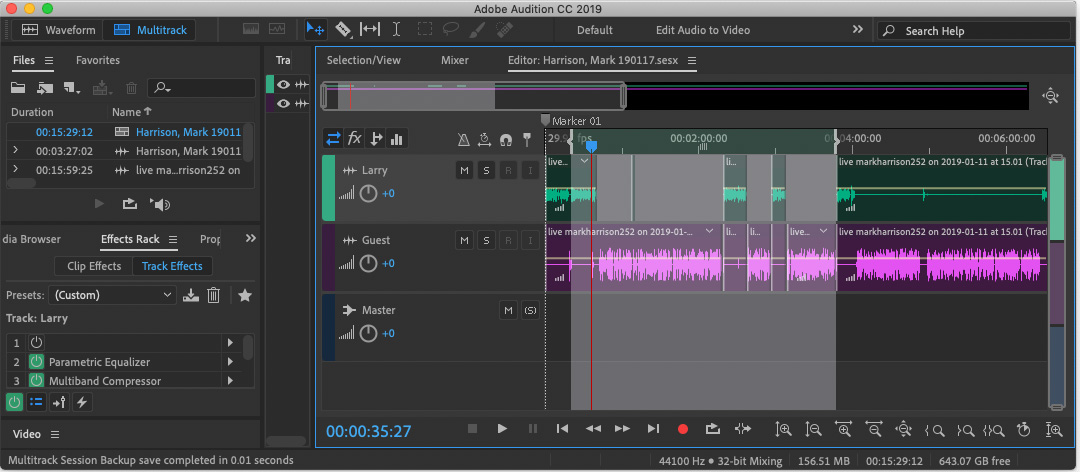The width and height of the screenshot is (1080, 472).
Task: Click the navigator zoom icon at top right
Action: point(1050,96)
